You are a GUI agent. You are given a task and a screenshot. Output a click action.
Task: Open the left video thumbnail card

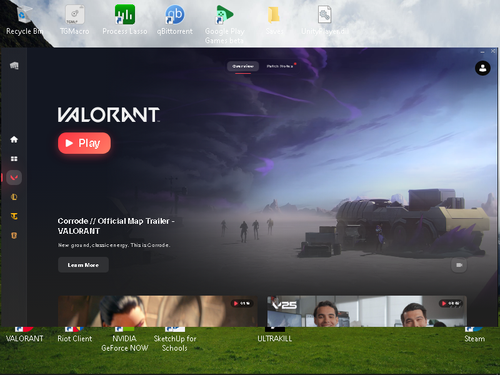click(x=158, y=311)
